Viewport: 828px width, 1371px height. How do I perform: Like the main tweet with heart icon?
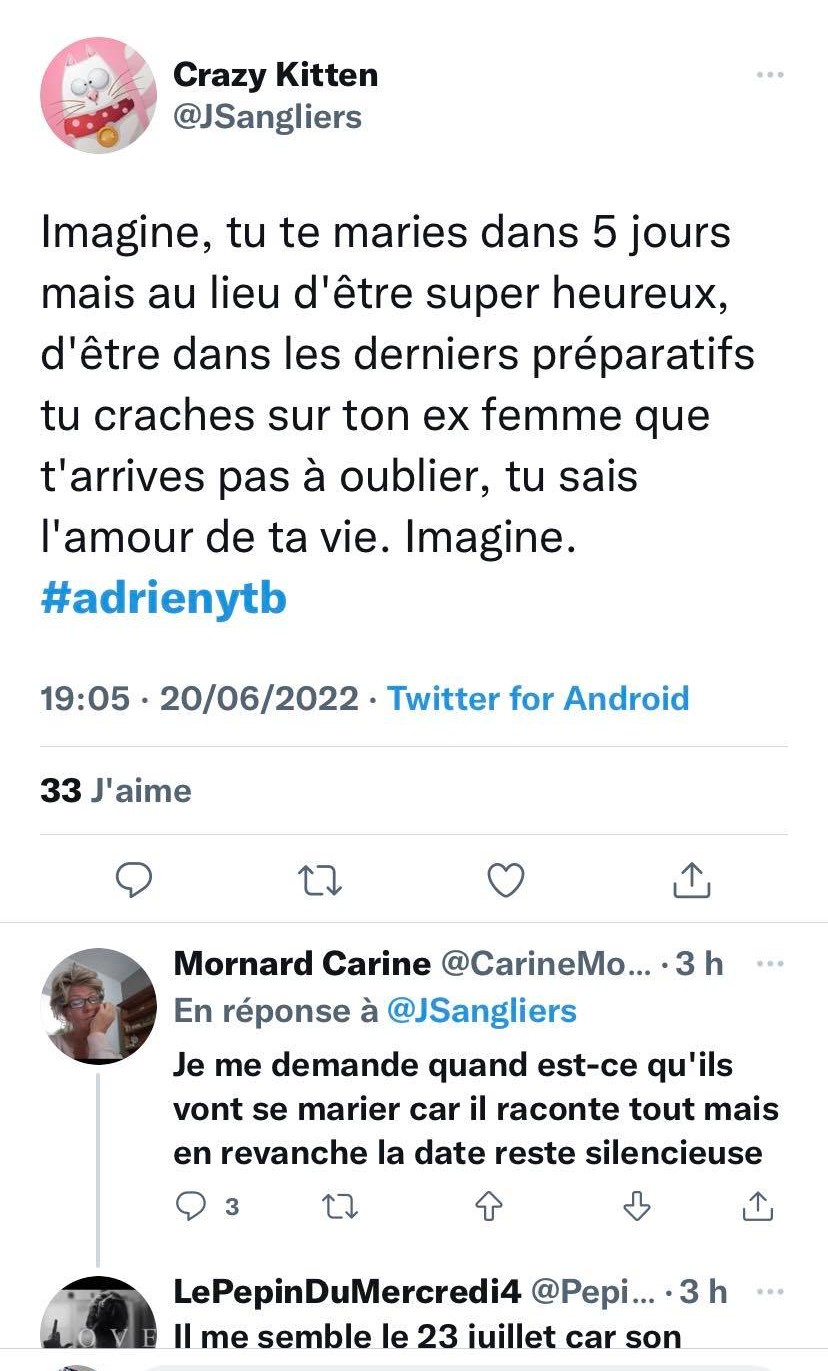pyautogui.click(x=506, y=879)
